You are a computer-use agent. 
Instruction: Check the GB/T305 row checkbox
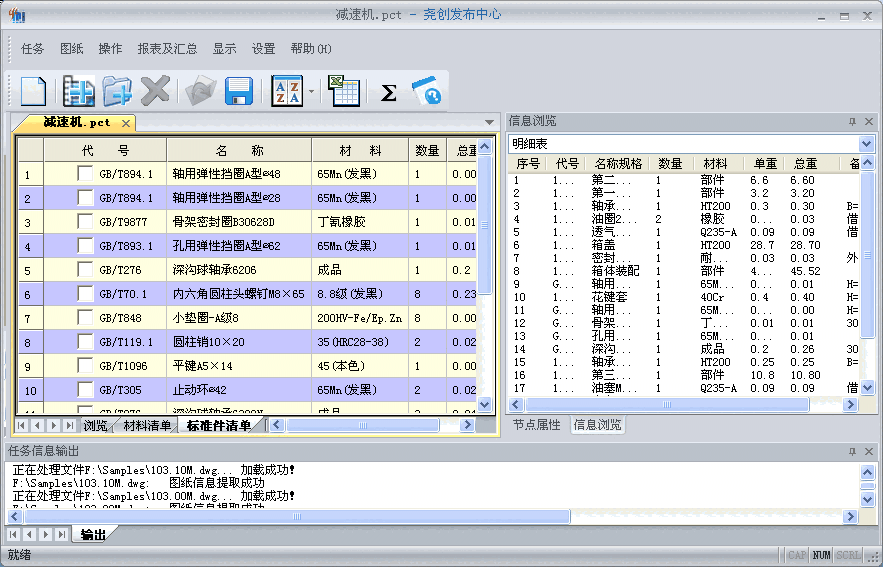[85, 390]
